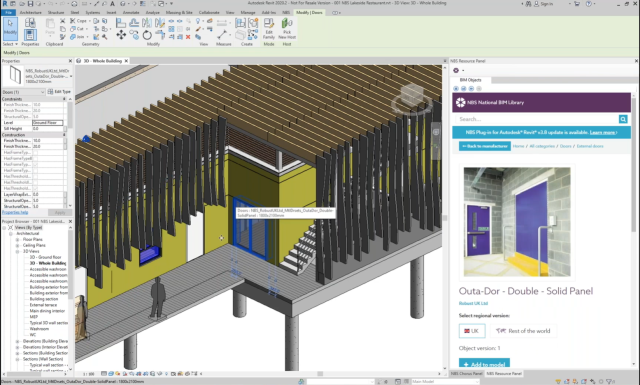Click the ViewCube in 3D view

pos(412,98)
